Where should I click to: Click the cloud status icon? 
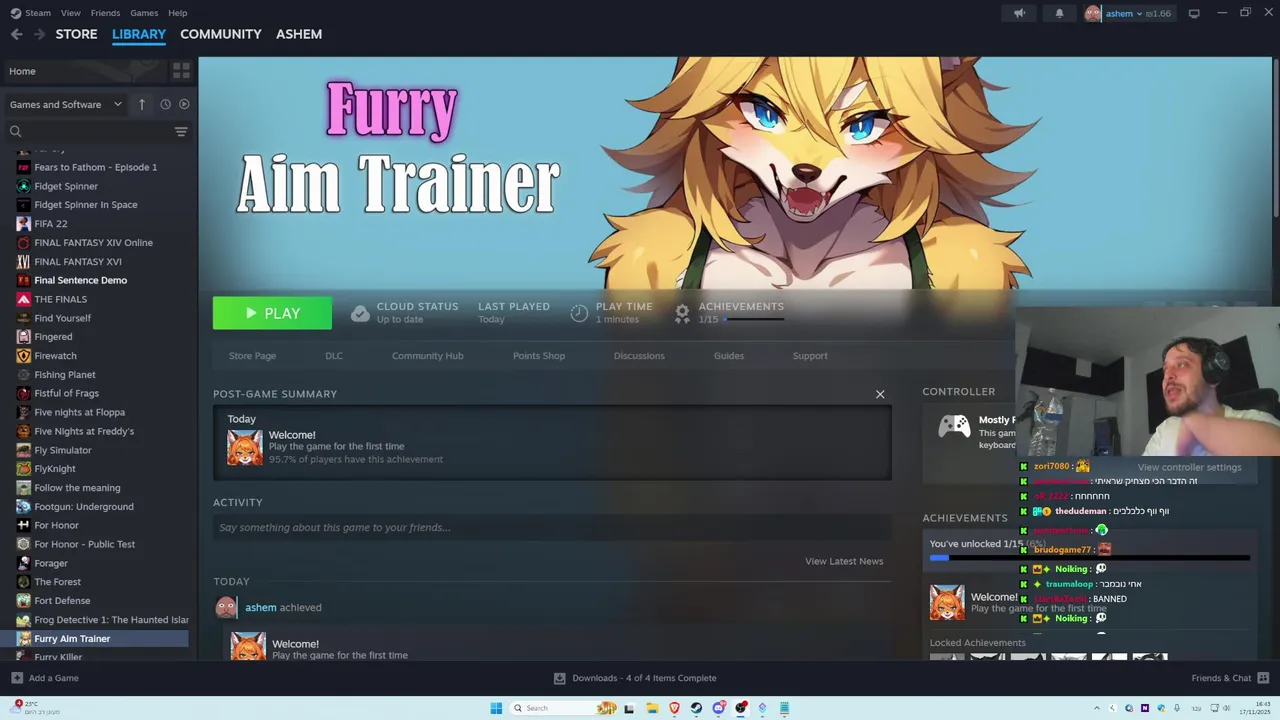(x=360, y=313)
